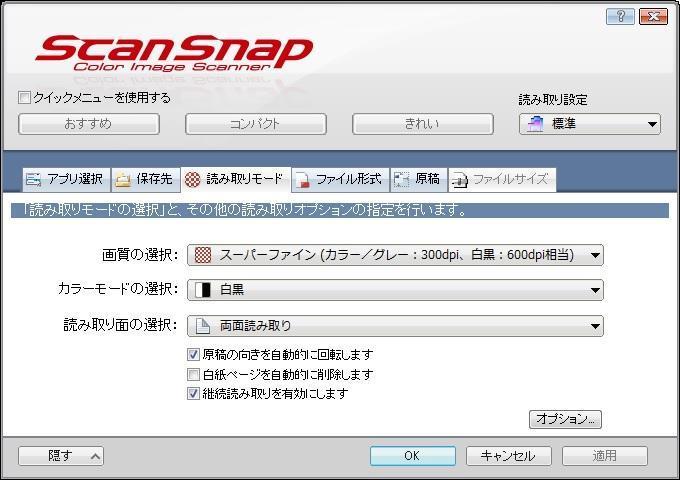Viewport: 680px width, 480px height.
Task: Open the 読み取り面の選択 dropdown
Action: 395,326
